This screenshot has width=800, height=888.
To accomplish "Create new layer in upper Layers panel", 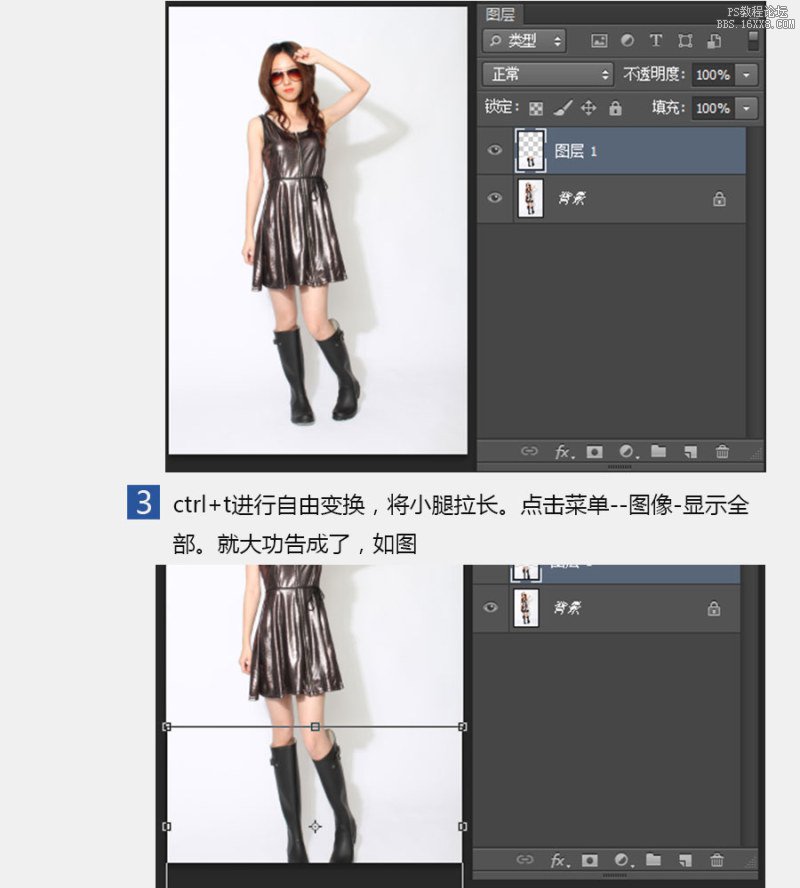I will click(x=690, y=452).
